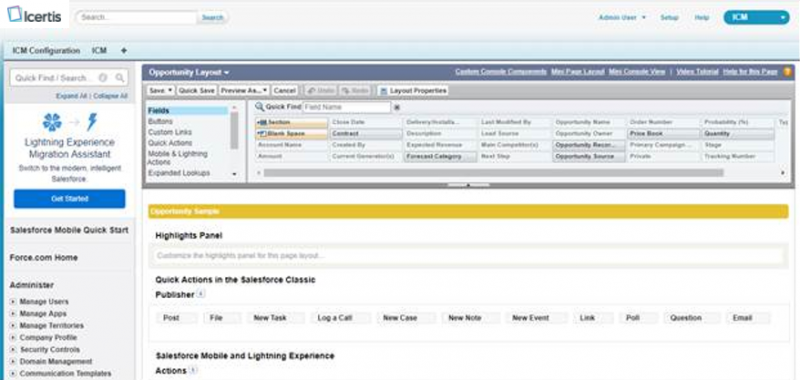Select Fields in palette category list
Viewport: 800px width, 380px height.
point(187,111)
